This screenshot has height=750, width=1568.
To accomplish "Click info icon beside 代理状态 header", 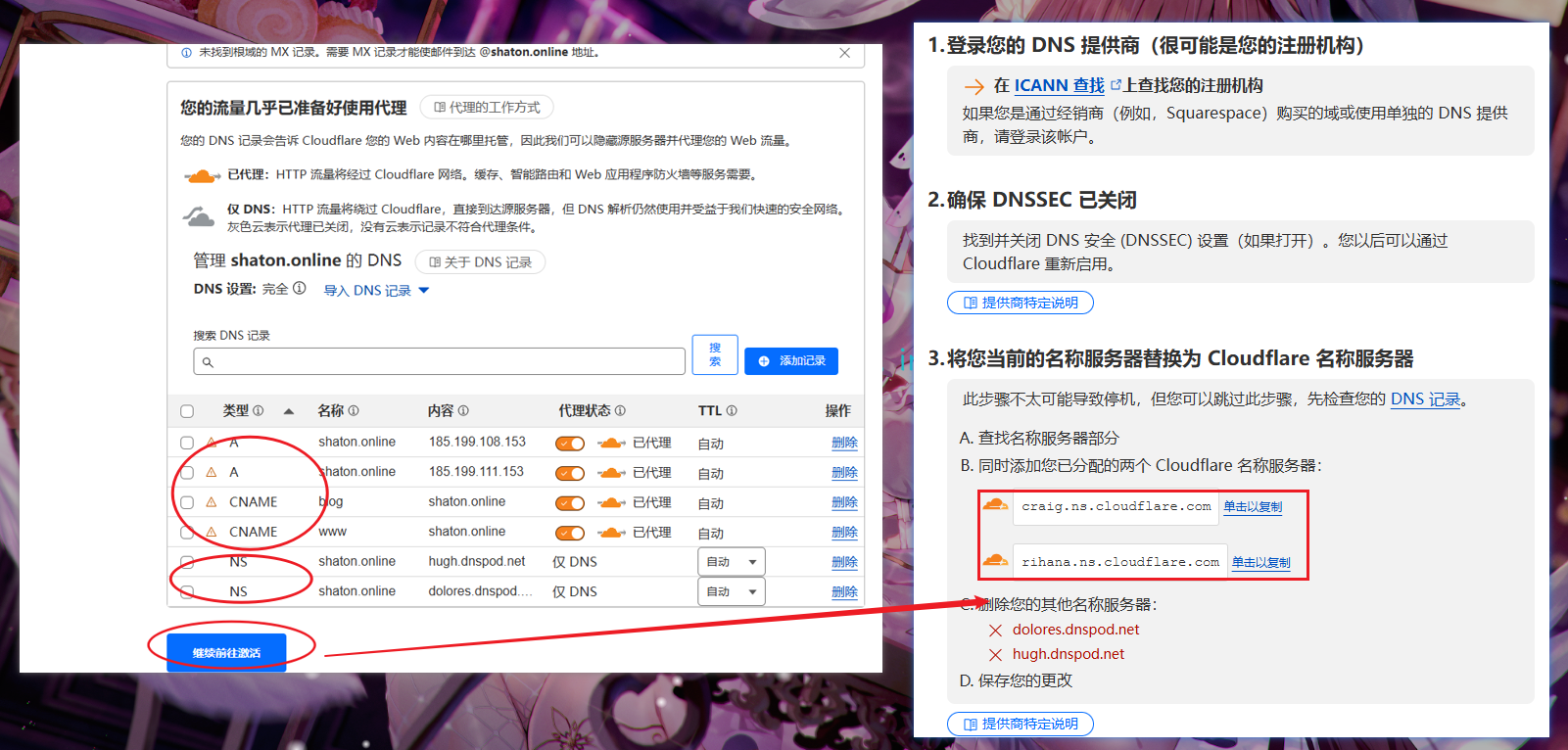I will [620, 411].
